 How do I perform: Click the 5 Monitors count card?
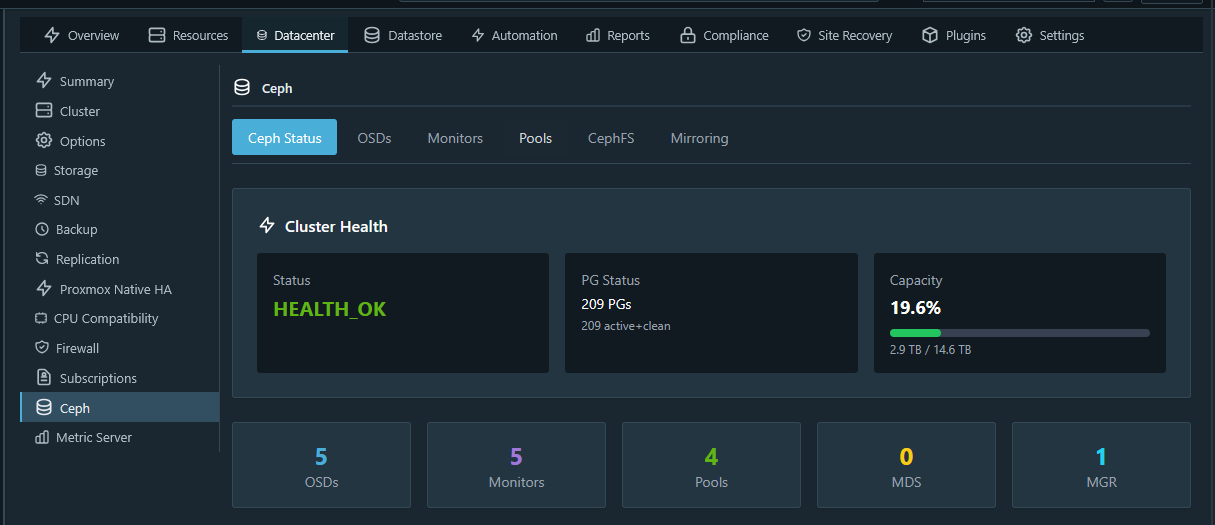coord(516,465)
